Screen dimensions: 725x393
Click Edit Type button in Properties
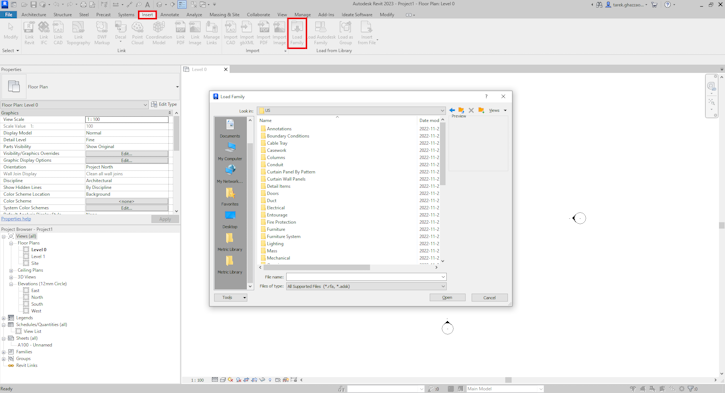pos(164,104)
